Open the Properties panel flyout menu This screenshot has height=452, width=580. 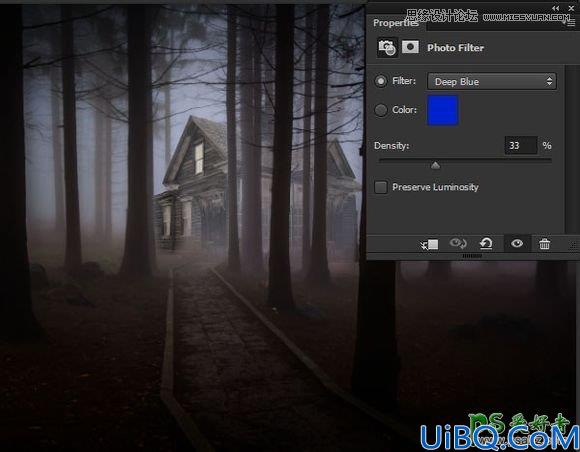pyautogui.click(x=570, y=23)
